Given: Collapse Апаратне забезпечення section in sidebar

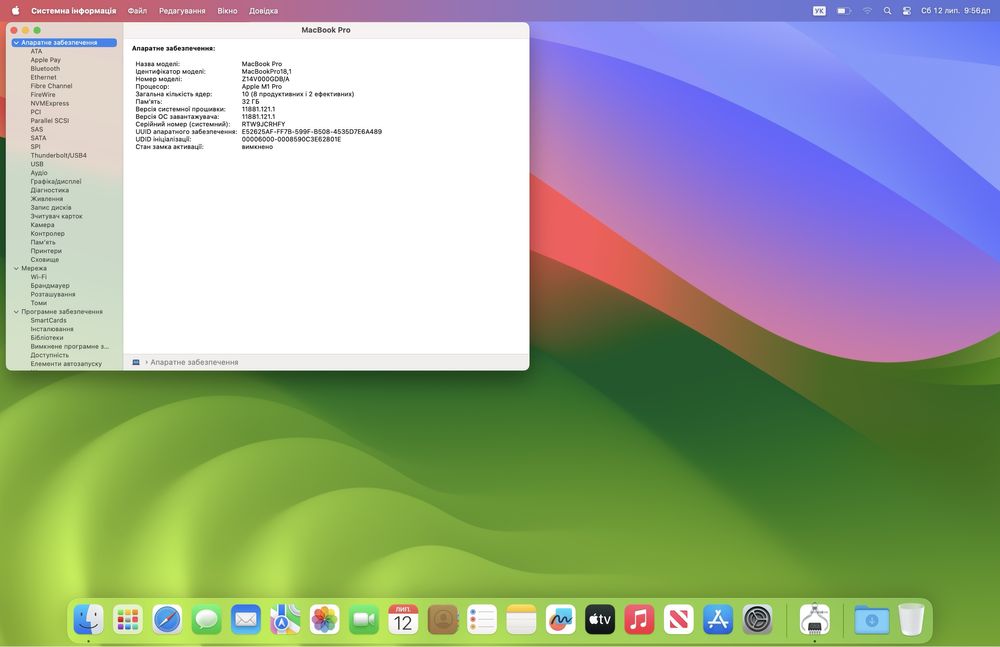Looking at the screenshot, I should coord(16,43).
